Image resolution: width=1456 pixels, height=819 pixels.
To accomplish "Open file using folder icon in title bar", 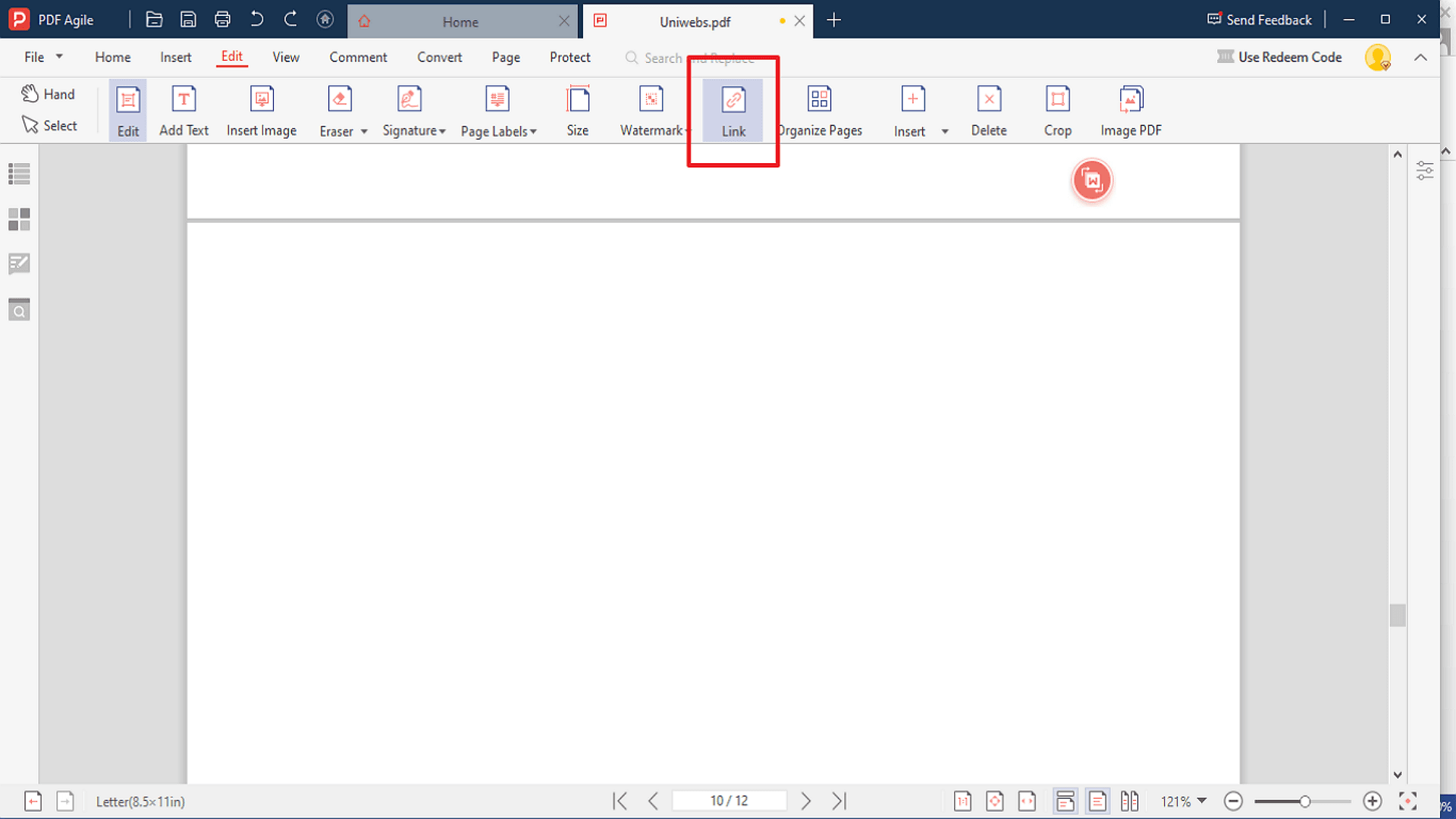I will (x=154, y=20).
